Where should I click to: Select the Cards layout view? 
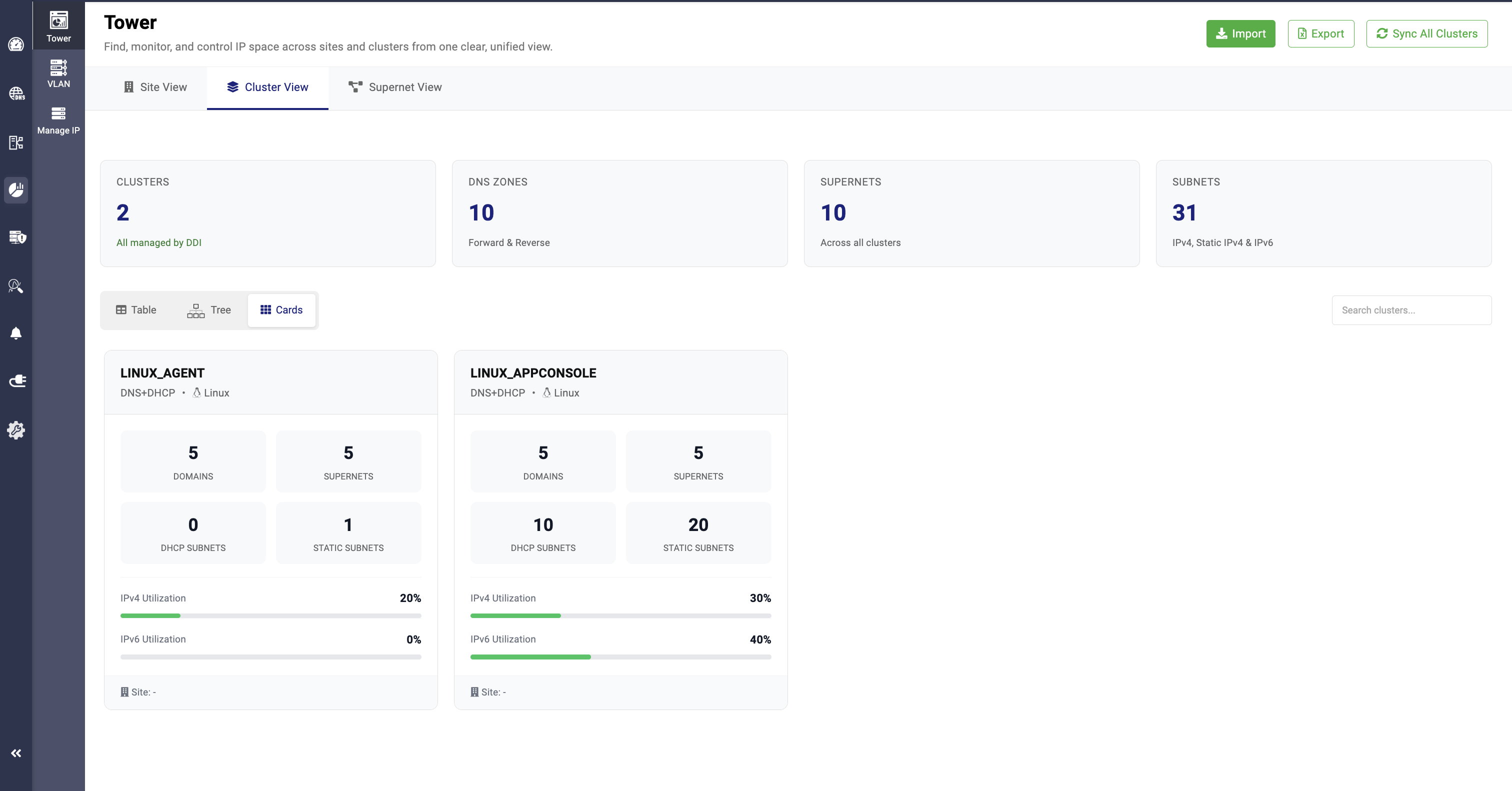pos(281,310)
